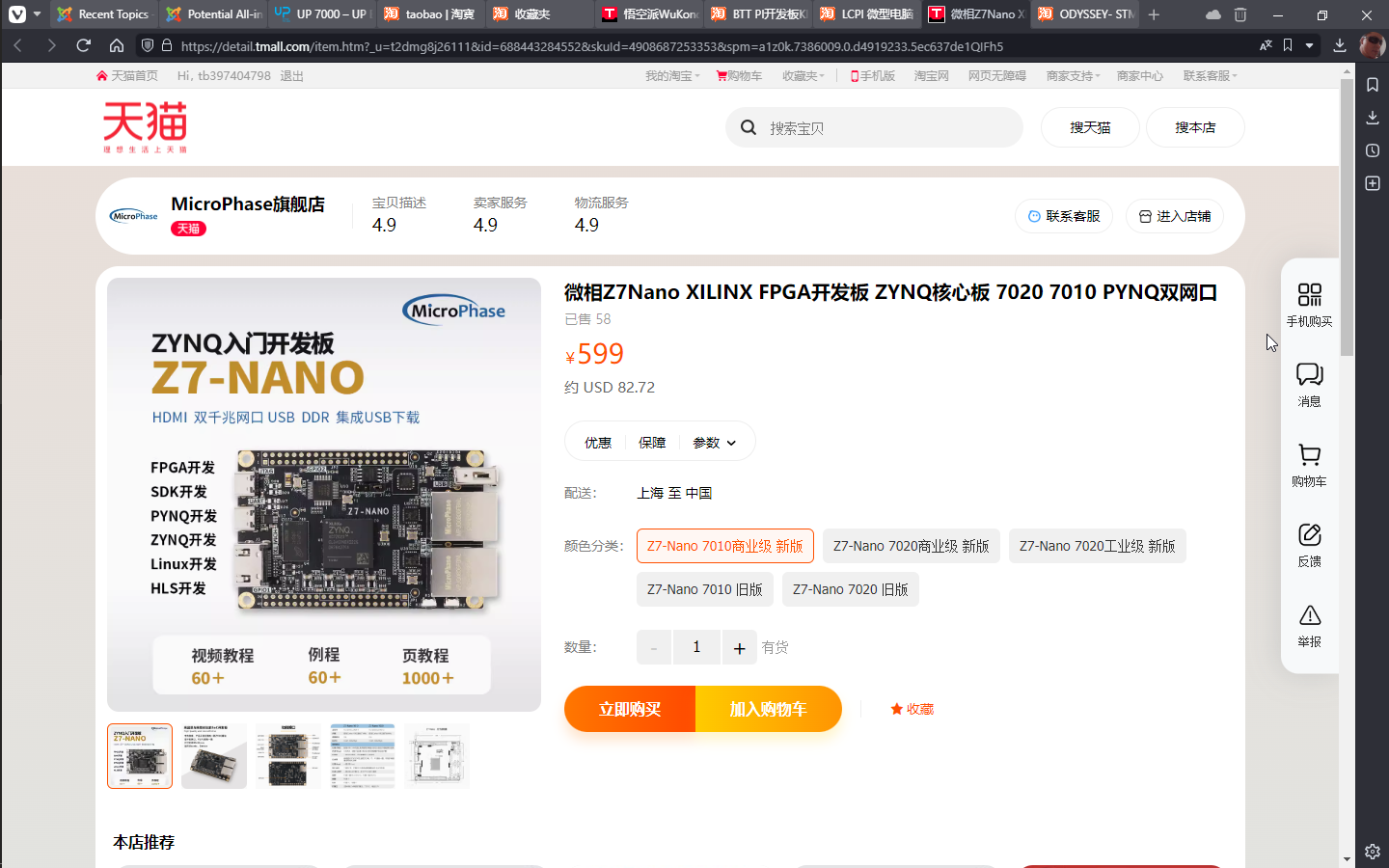
Task: Bookmark this page in address bar
Action: tap(1288, 45)
